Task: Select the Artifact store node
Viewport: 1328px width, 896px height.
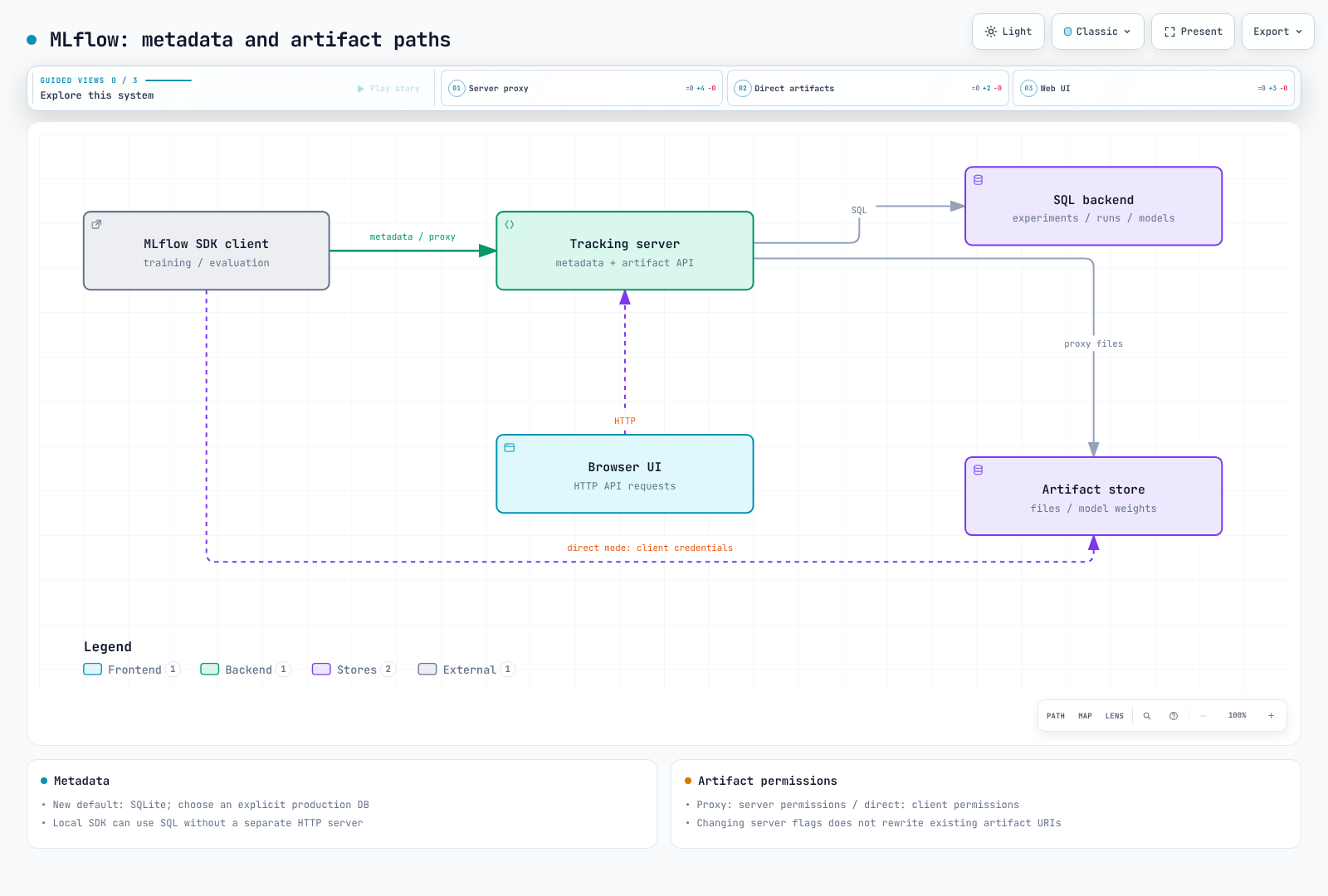Action: (x=1093, y=496)
